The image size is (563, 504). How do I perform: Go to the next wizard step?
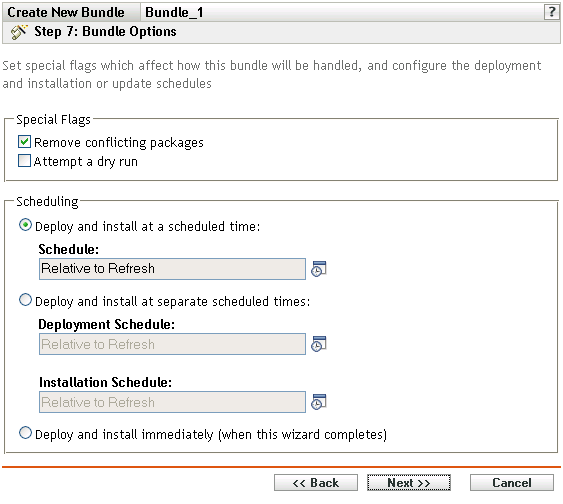409,483
